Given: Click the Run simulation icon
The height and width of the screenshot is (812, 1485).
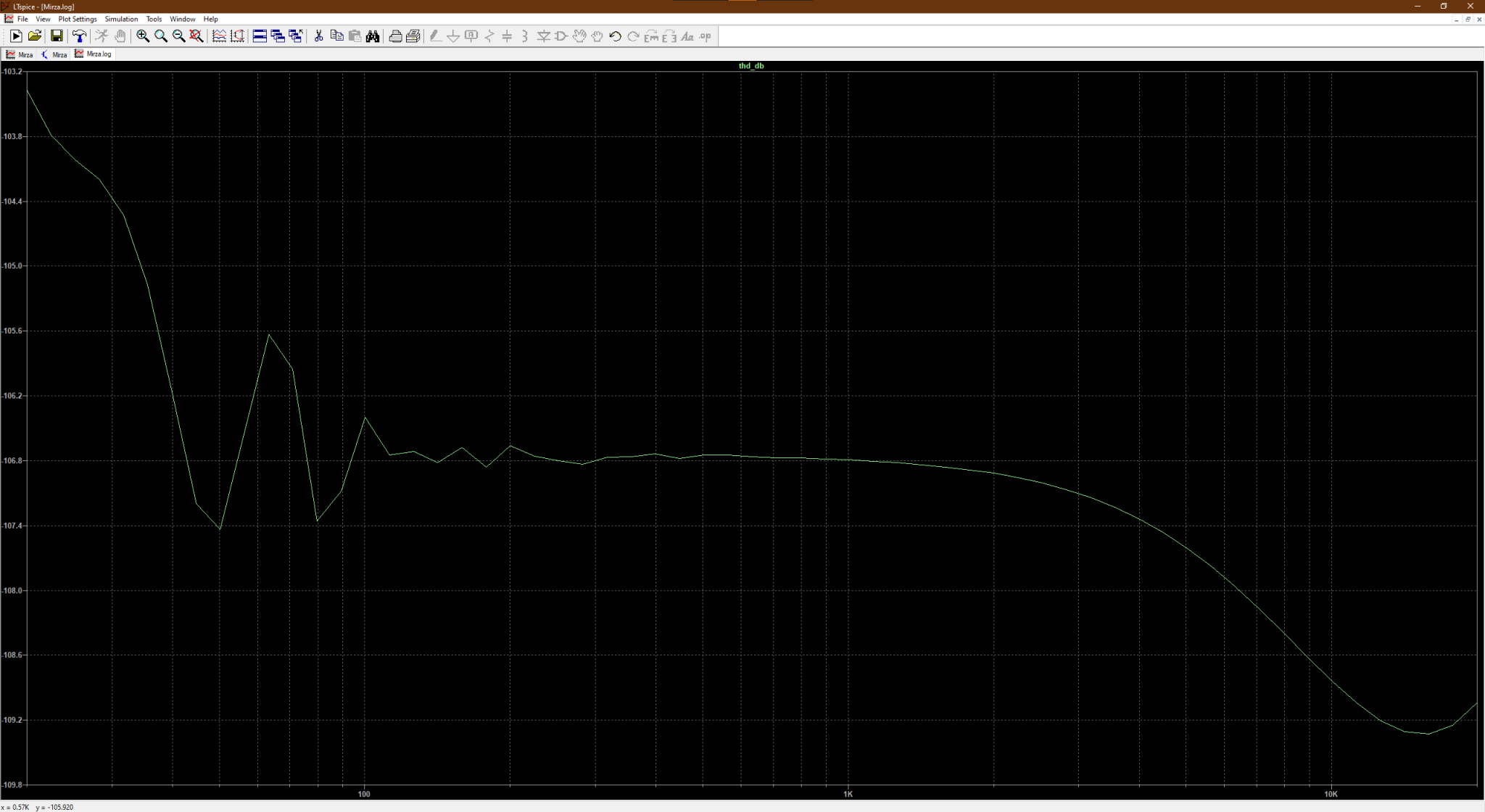Looking at the screenshot, I should tap(16, 36).
